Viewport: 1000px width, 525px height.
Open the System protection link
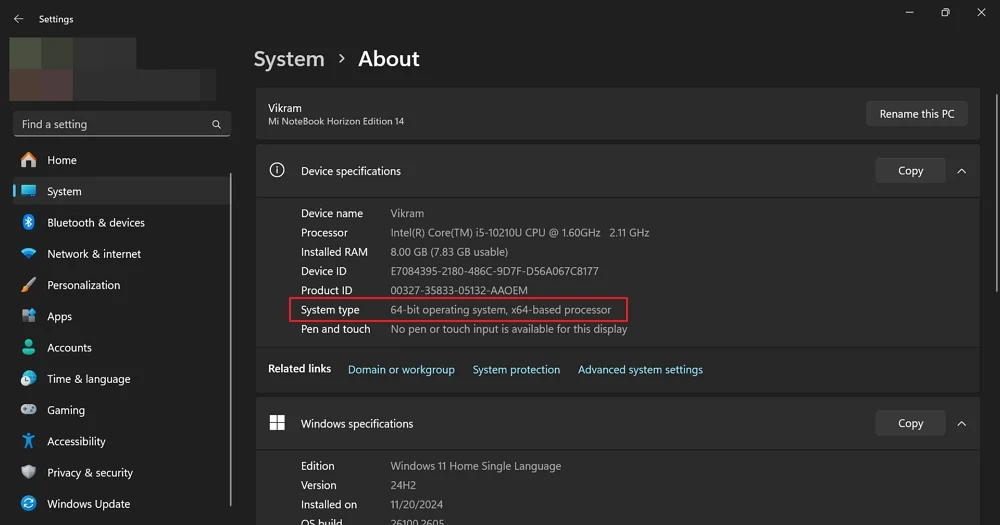(x=516, y=370)
